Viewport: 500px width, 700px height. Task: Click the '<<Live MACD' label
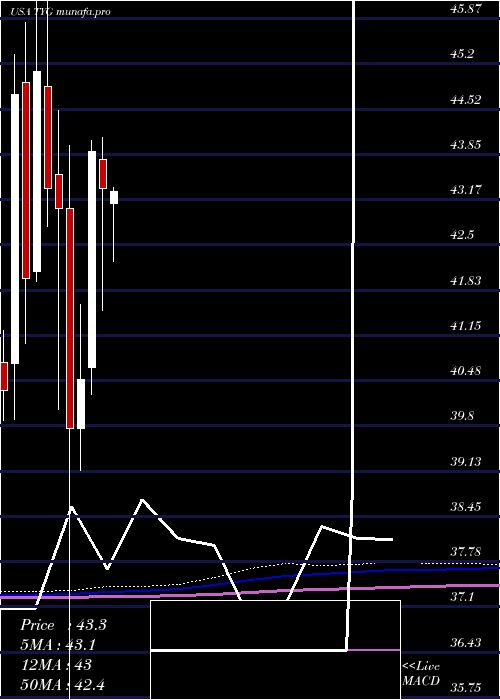tap(421, 674)
